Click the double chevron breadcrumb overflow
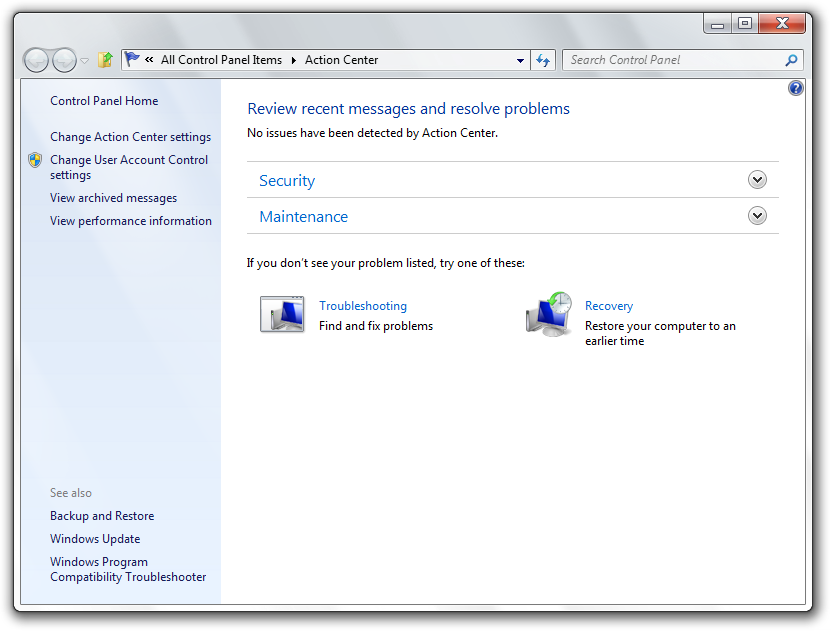Image resolution: width=832 pixels, height=632 pixels. coord(150,59)
